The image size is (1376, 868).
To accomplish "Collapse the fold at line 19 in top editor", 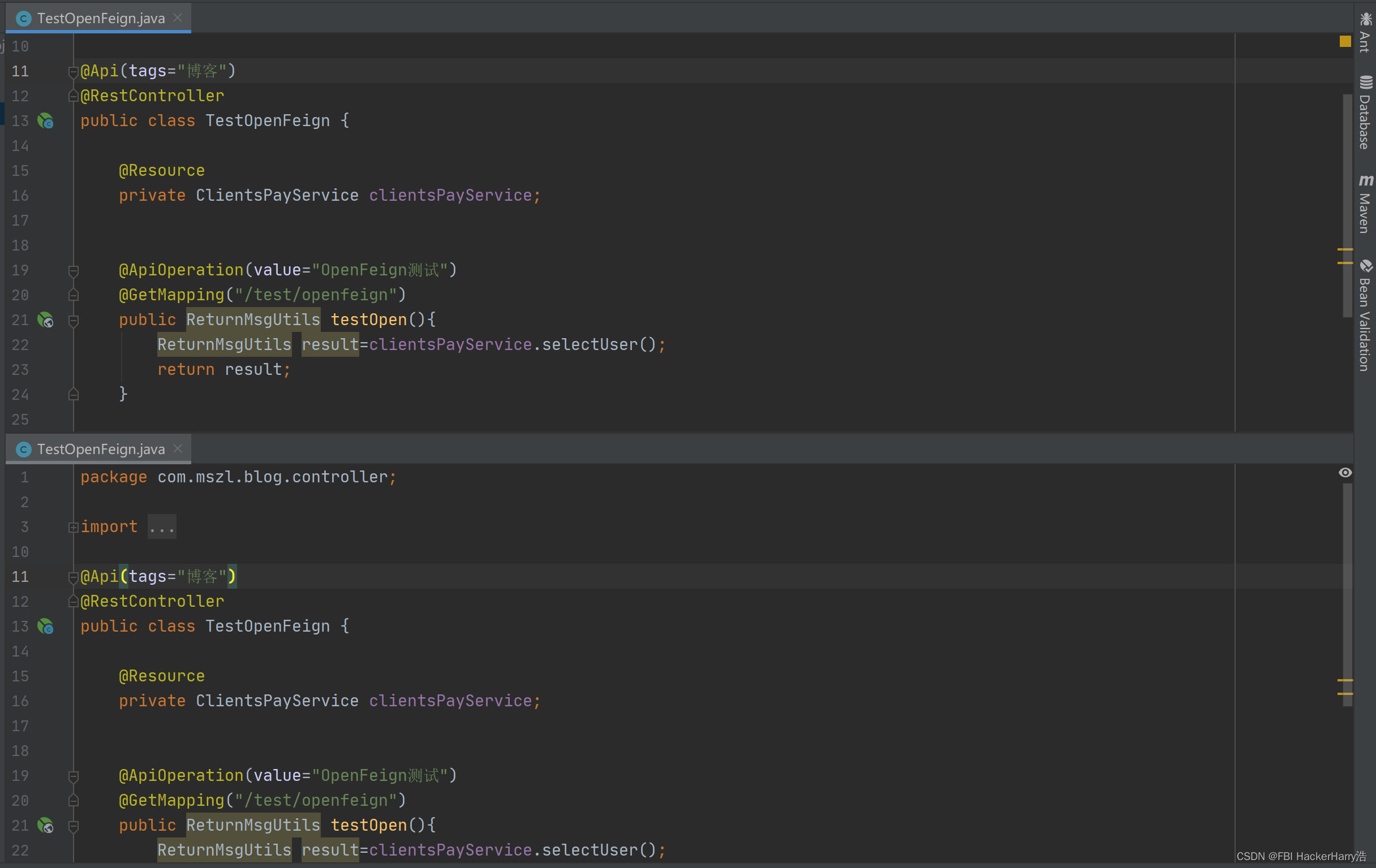I will pos(73,271).
